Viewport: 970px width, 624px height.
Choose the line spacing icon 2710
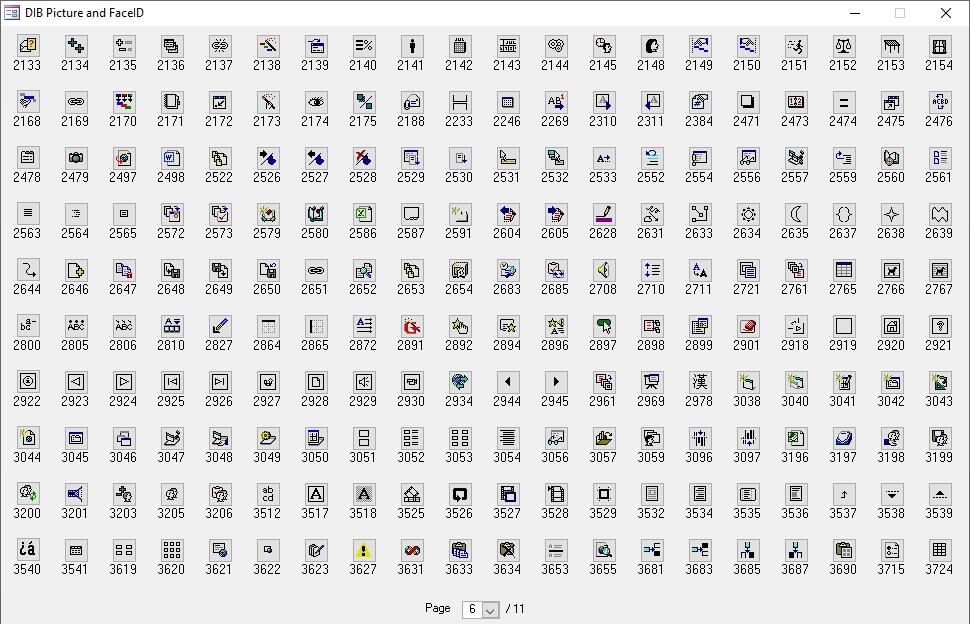coord(651,270)
